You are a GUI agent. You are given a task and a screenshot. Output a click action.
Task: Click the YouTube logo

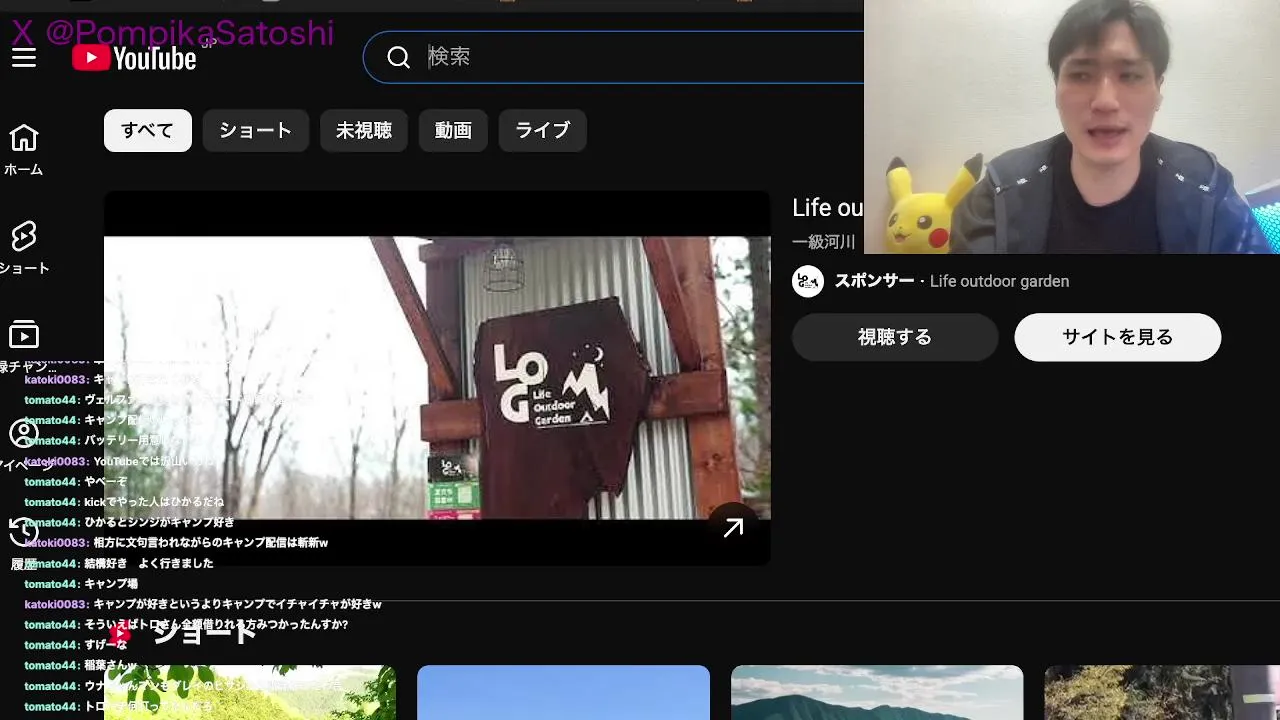134,58
